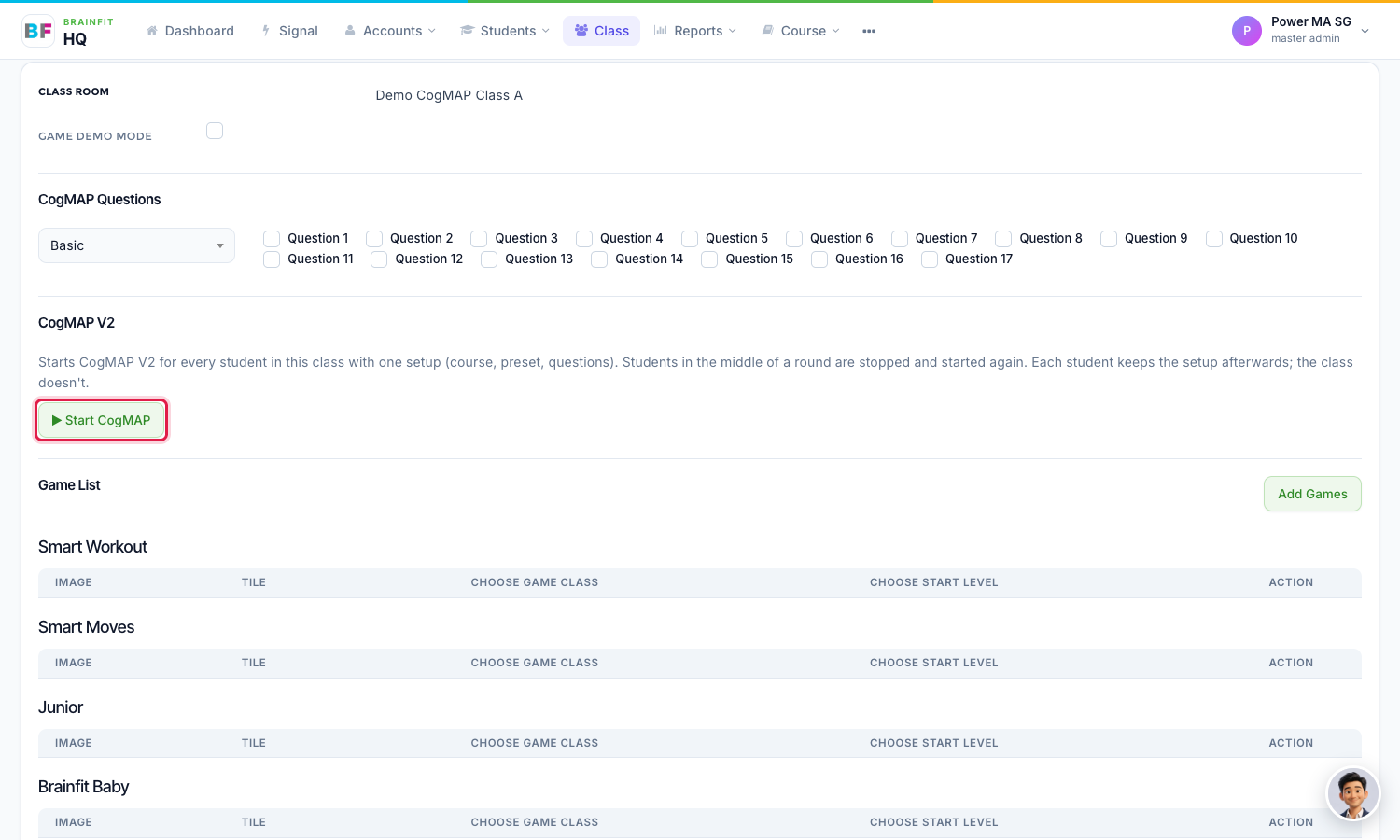Check the Question 11 checkbox
This screenshot has height=840, width=1400.
pos(272,259)
